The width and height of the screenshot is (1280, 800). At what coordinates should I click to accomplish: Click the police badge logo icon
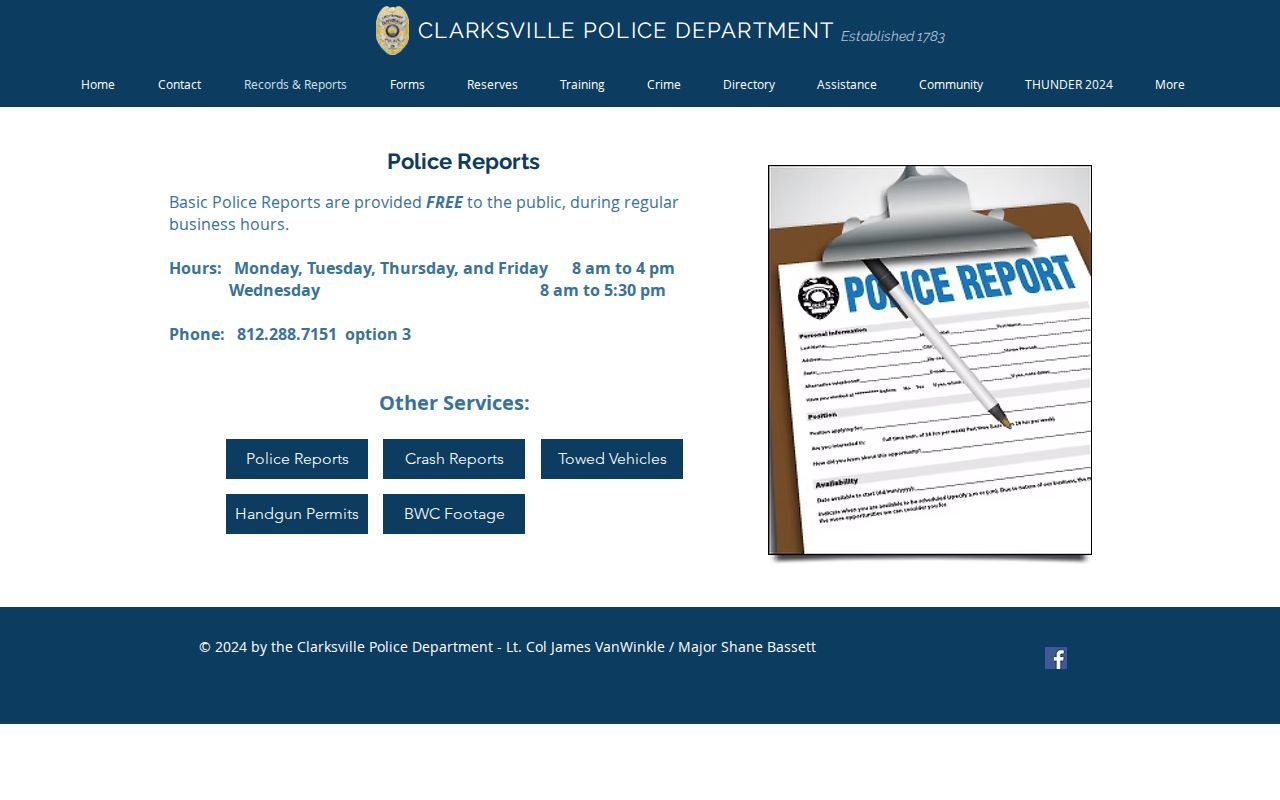coord(392,30)
